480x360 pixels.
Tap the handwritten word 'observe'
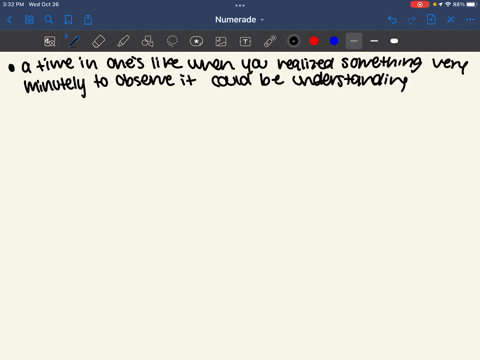pyautogui.click(x=145, y=80)
